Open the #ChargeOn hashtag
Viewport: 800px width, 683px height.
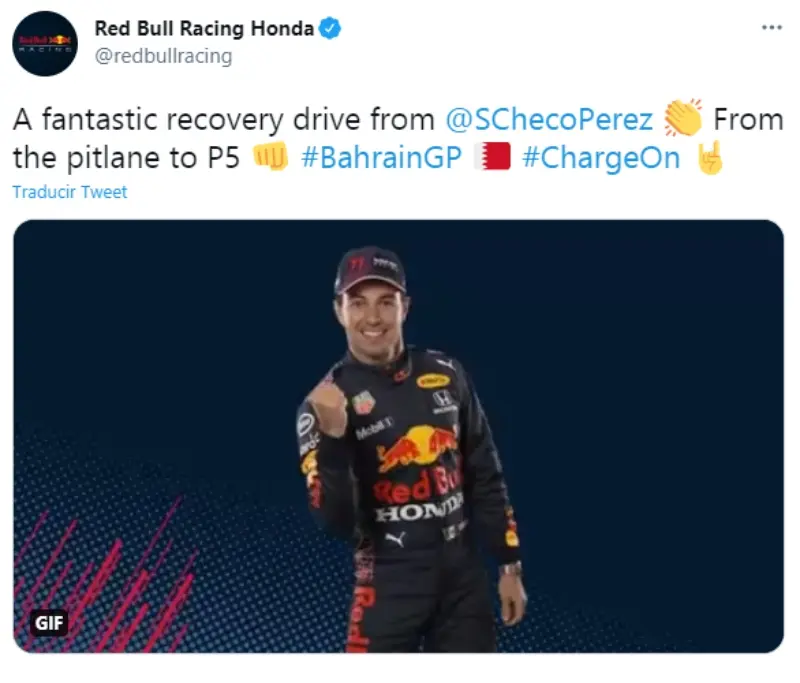601,158
